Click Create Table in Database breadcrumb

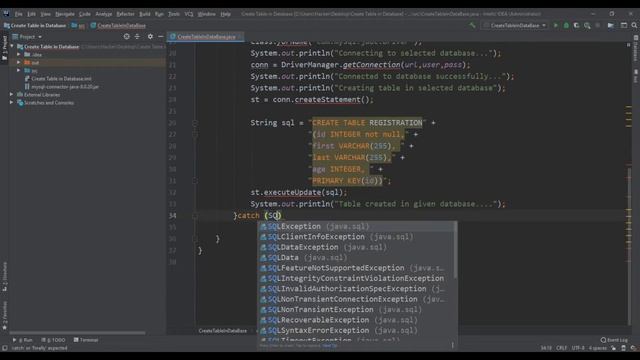[35, 25]
